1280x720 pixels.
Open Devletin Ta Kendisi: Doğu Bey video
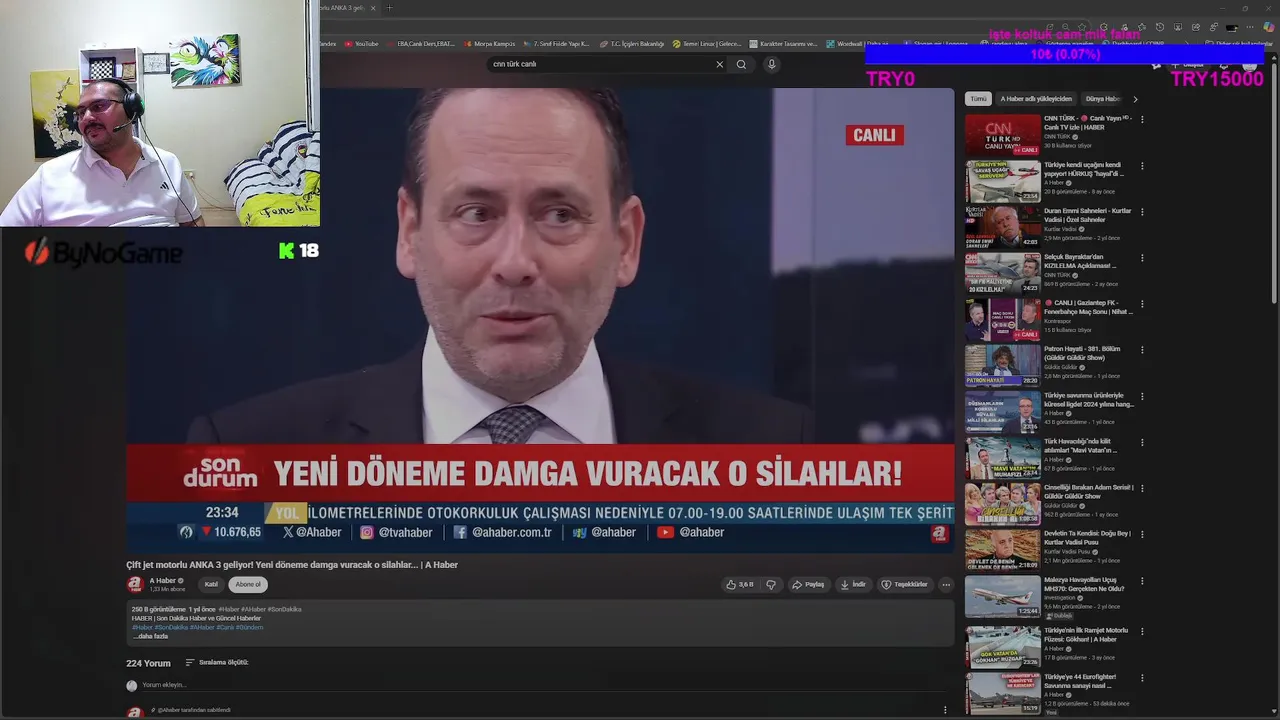tap(1087, 538)
